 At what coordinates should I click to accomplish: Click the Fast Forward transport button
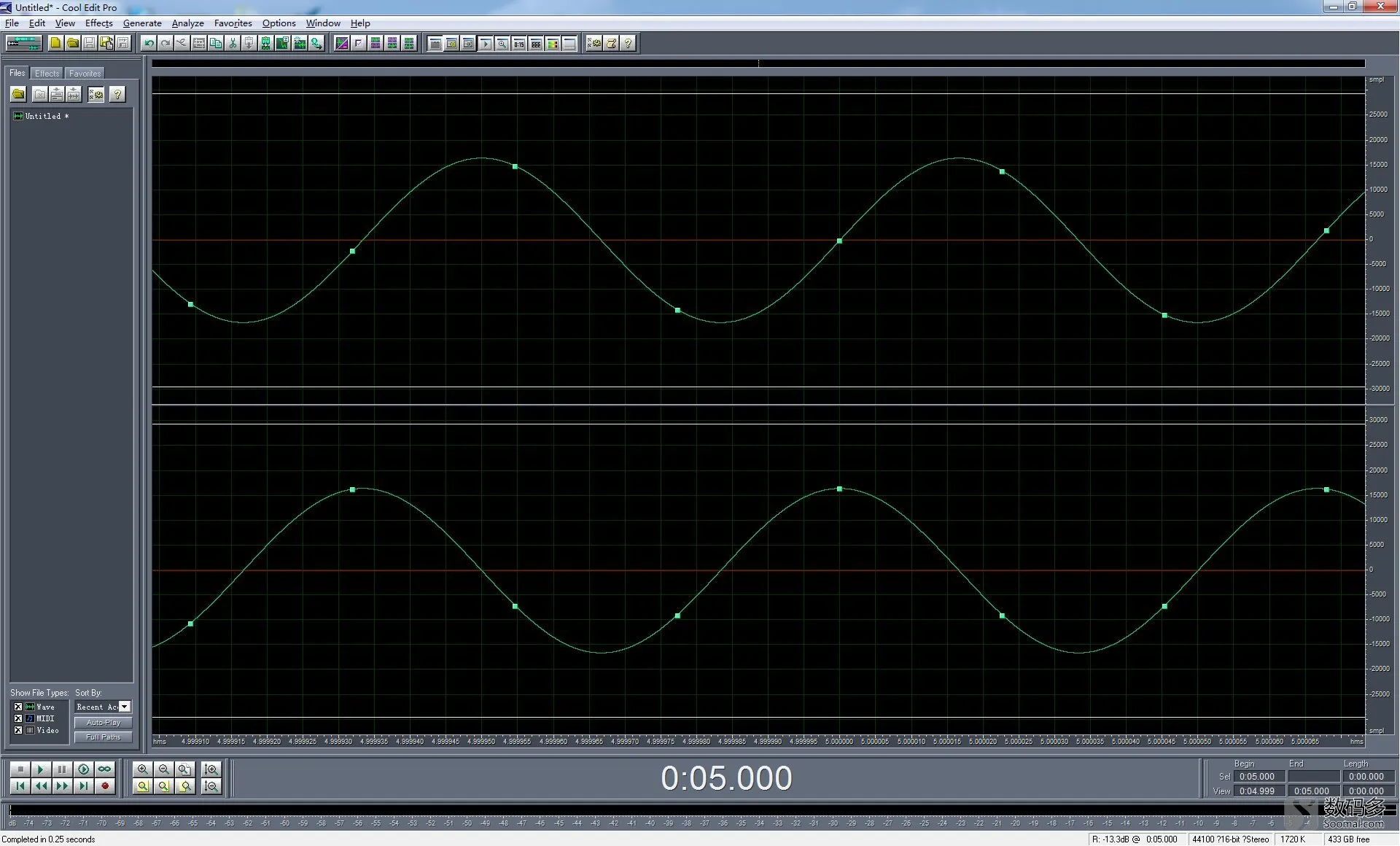62,786
